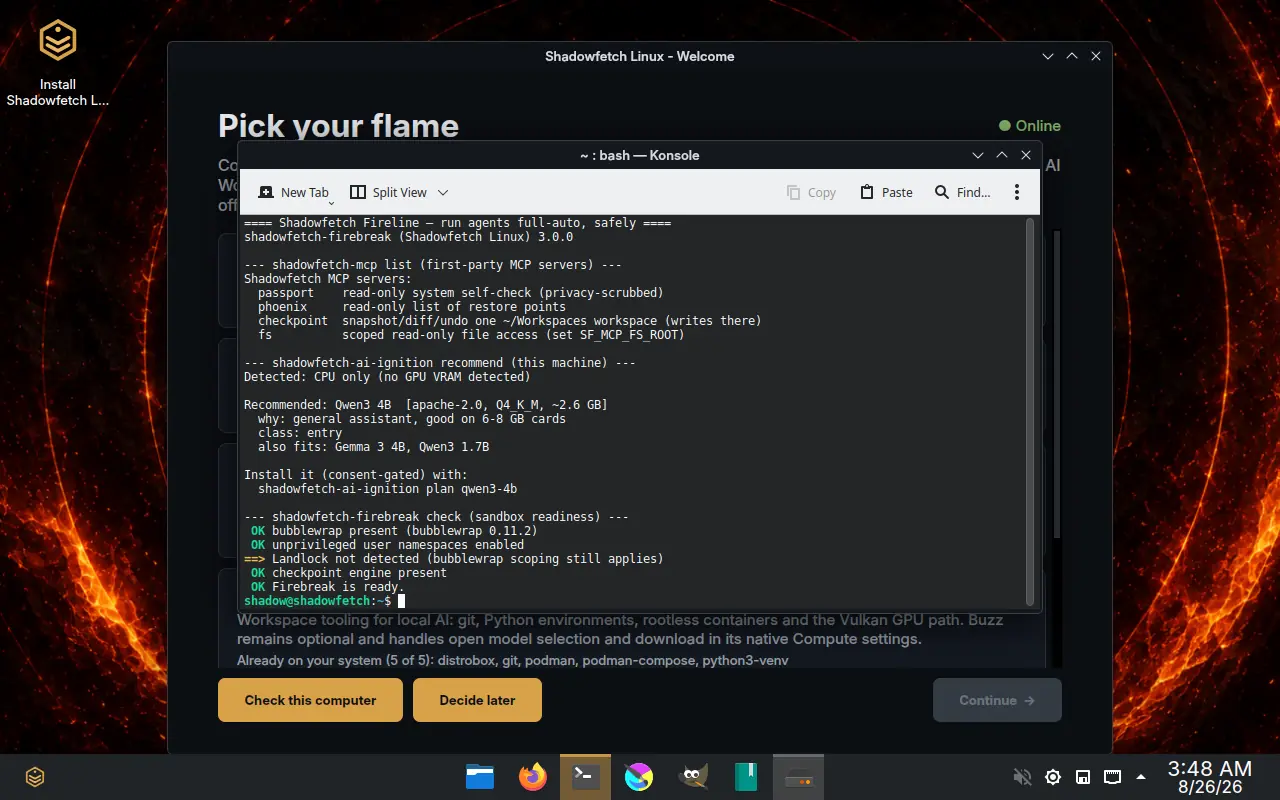This screenshot has width=1280, height=800.
Task: Click the 'checkpoint' MCP server row
Action: point(510,321)
